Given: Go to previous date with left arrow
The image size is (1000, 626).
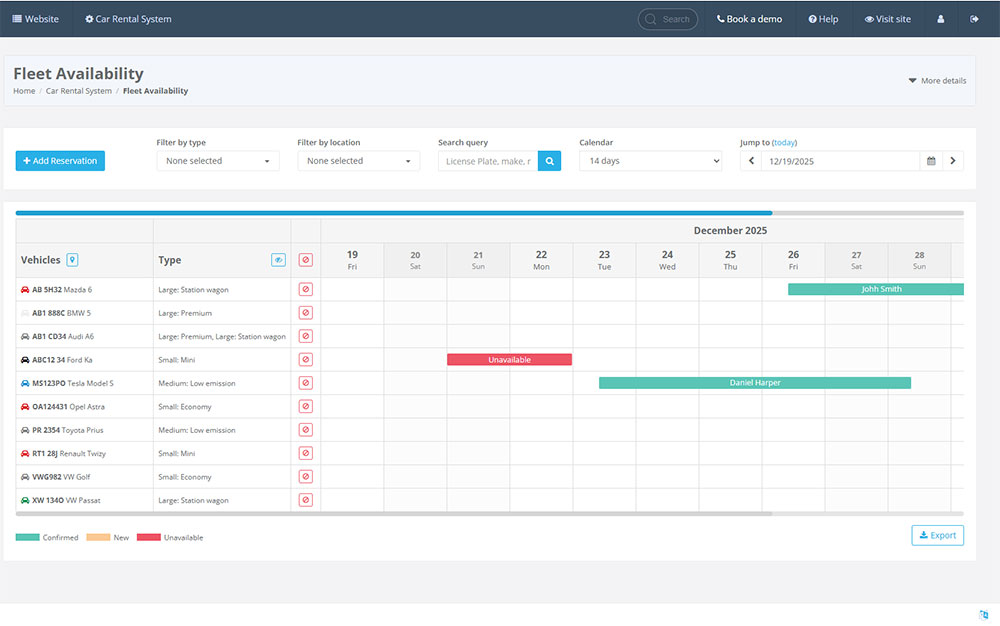Looking at the screenshot, I should pyautogui.click(x=751, y=161).
